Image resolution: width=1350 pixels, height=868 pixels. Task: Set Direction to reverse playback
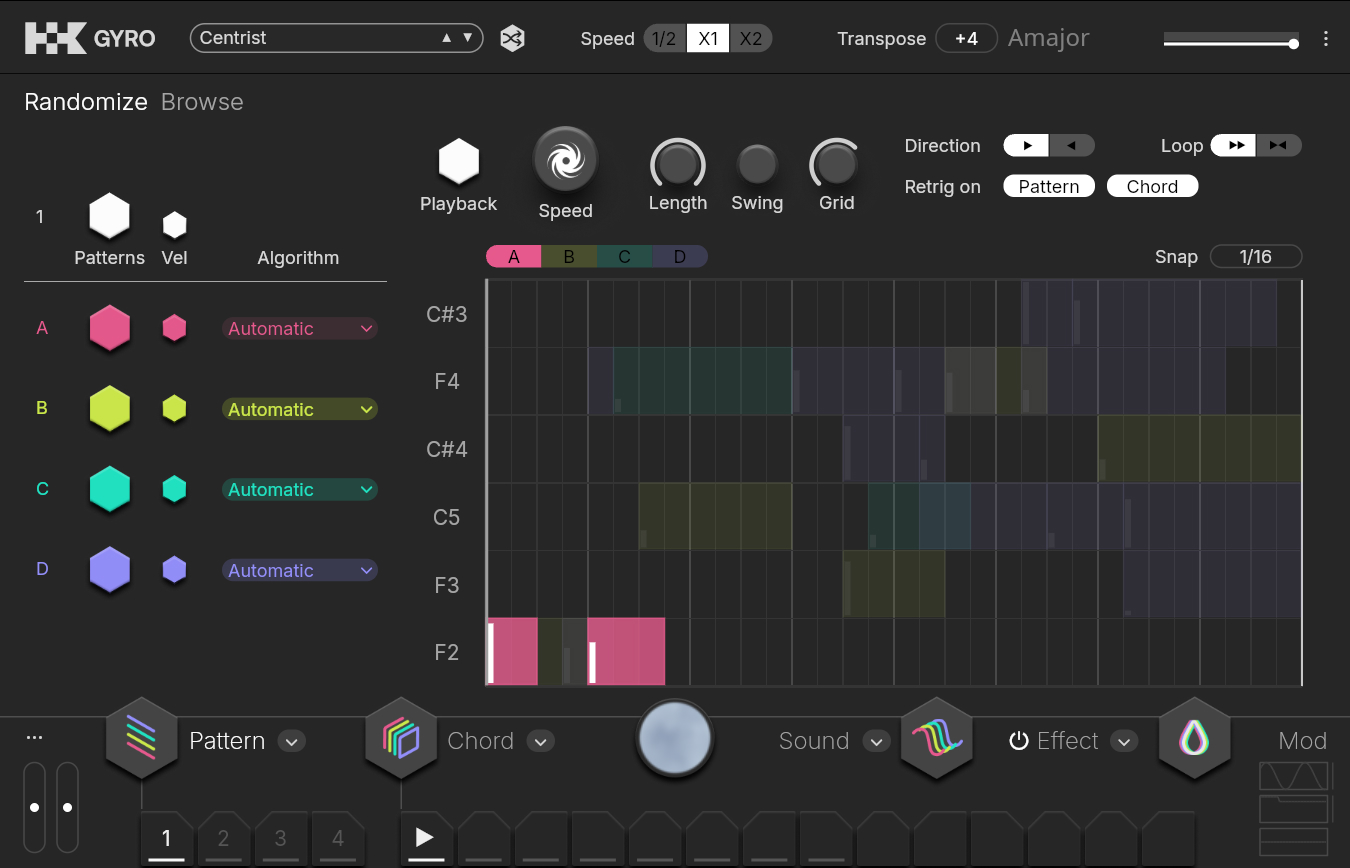pyautogui.click(x=1072, y=146)
